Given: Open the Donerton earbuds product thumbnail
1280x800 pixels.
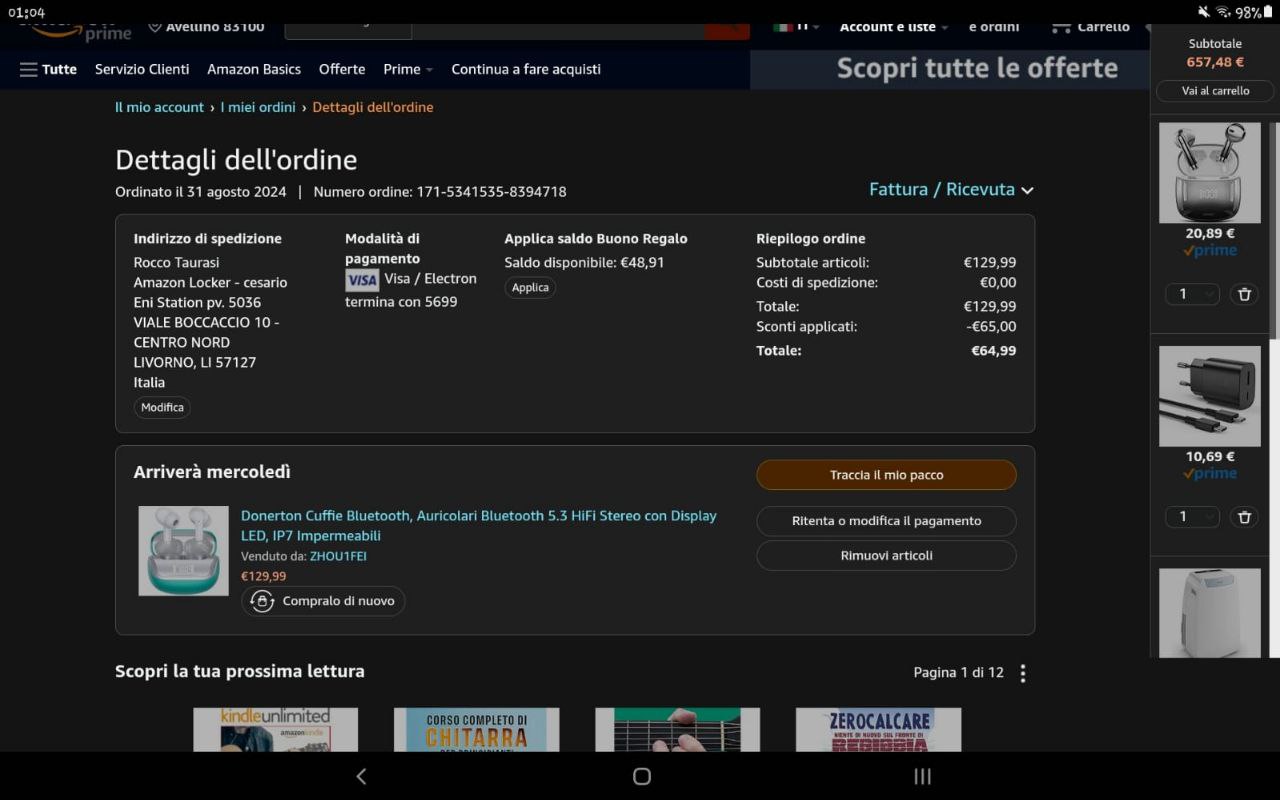Looking at the screenshot, I should click(x=183, y=551).
